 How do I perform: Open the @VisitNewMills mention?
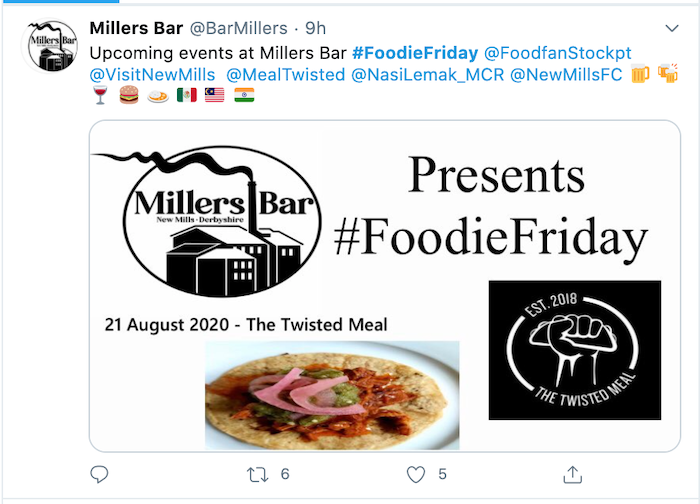click(x=153, y=73)
